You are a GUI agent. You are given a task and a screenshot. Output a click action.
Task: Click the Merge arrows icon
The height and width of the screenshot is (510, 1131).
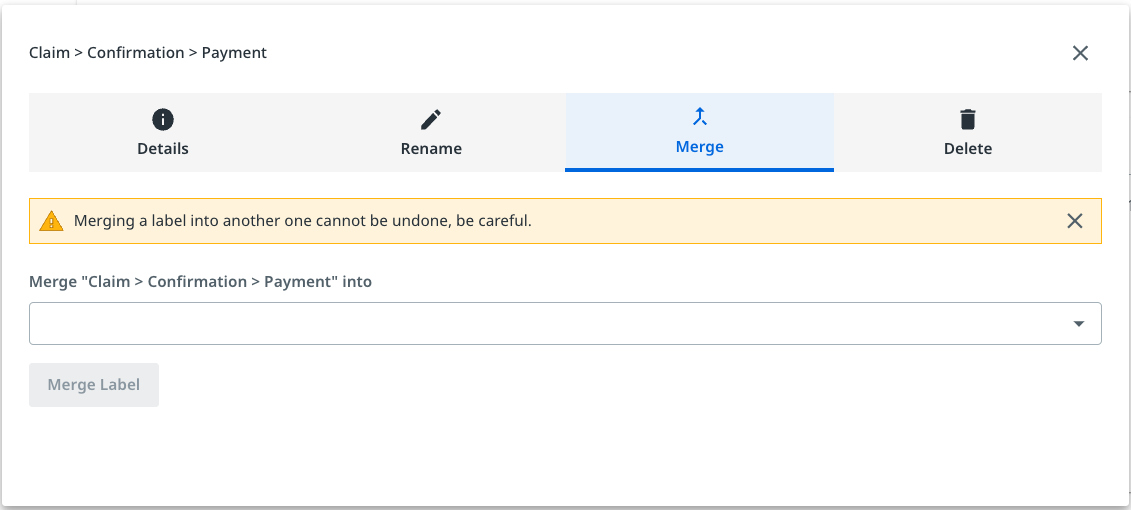click(x=700, y=117)
